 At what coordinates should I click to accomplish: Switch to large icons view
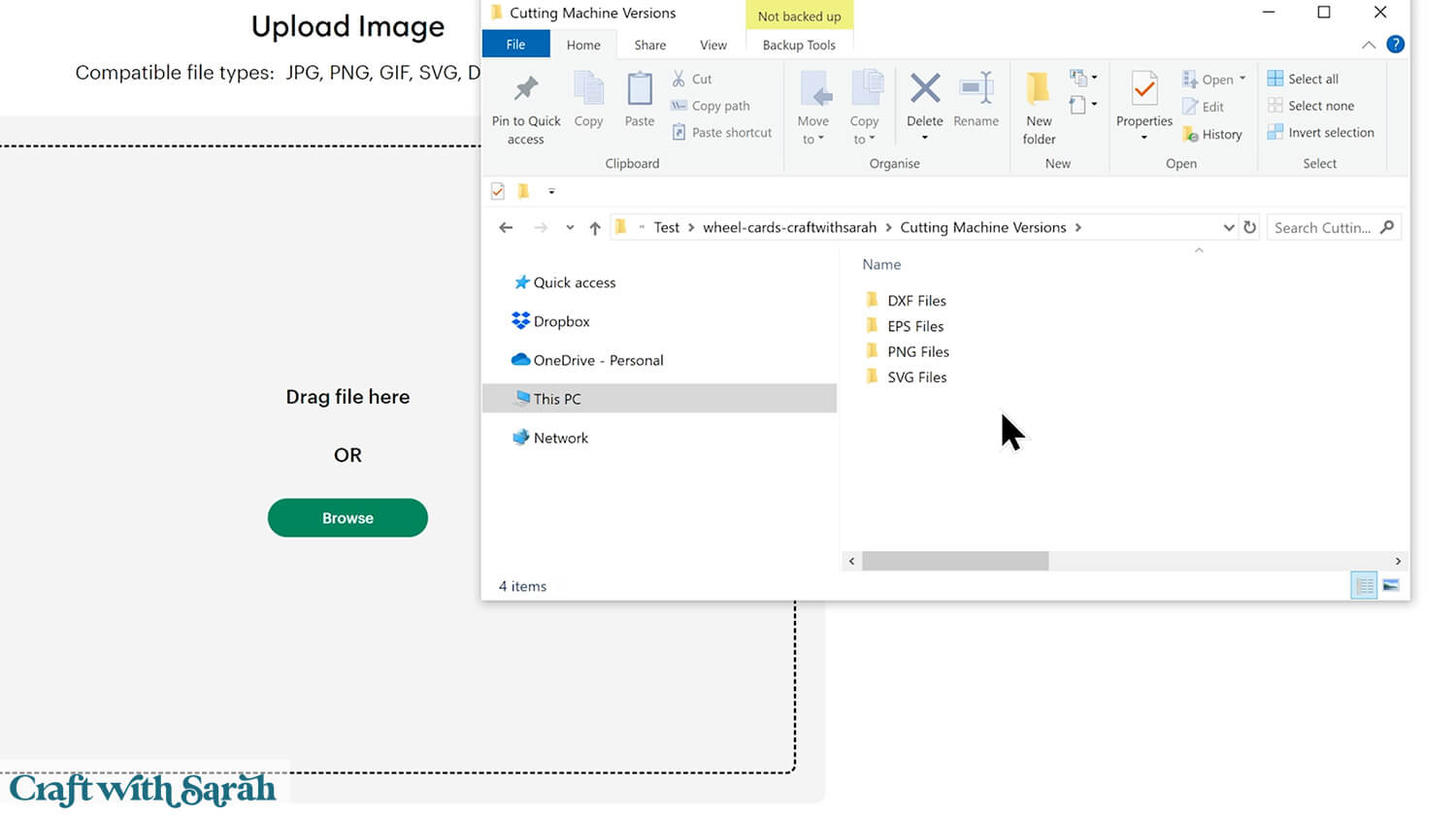point(1391,585)
